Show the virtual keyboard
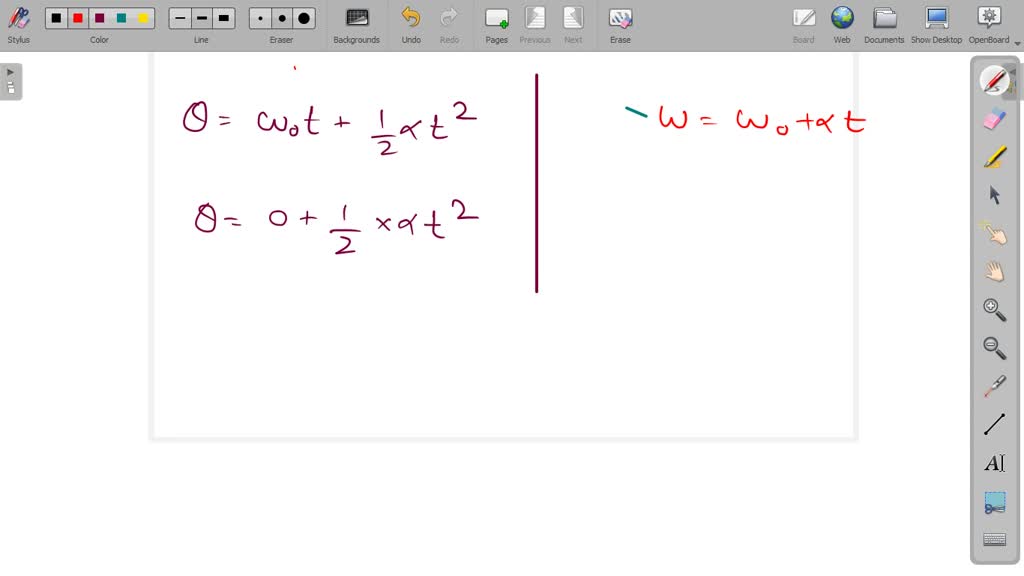Screen dimensions: 1024x576 [x=994, y=540]
